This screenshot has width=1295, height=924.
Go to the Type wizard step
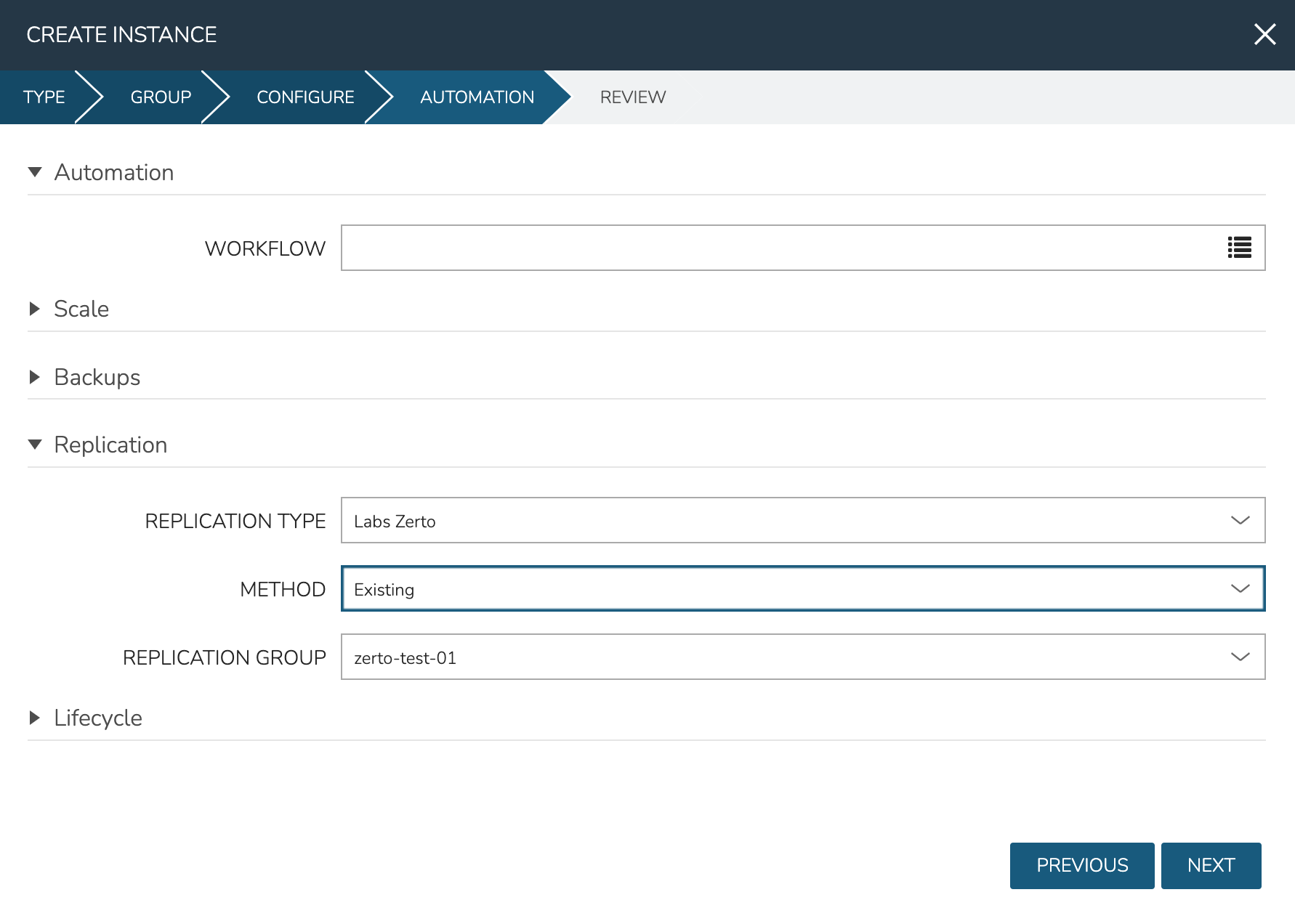point(44,97)
